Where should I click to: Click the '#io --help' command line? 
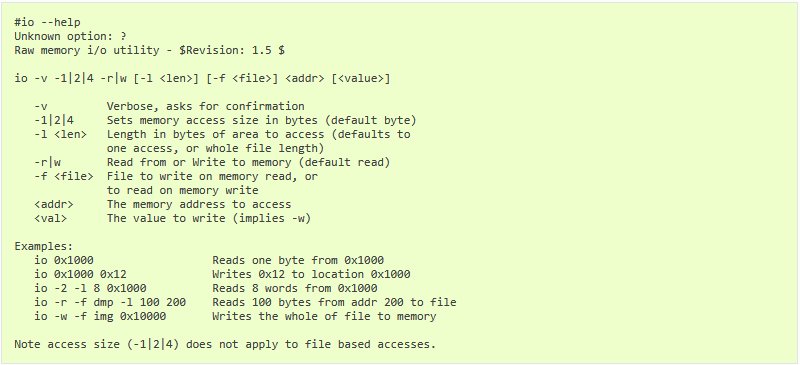point(47,22)
